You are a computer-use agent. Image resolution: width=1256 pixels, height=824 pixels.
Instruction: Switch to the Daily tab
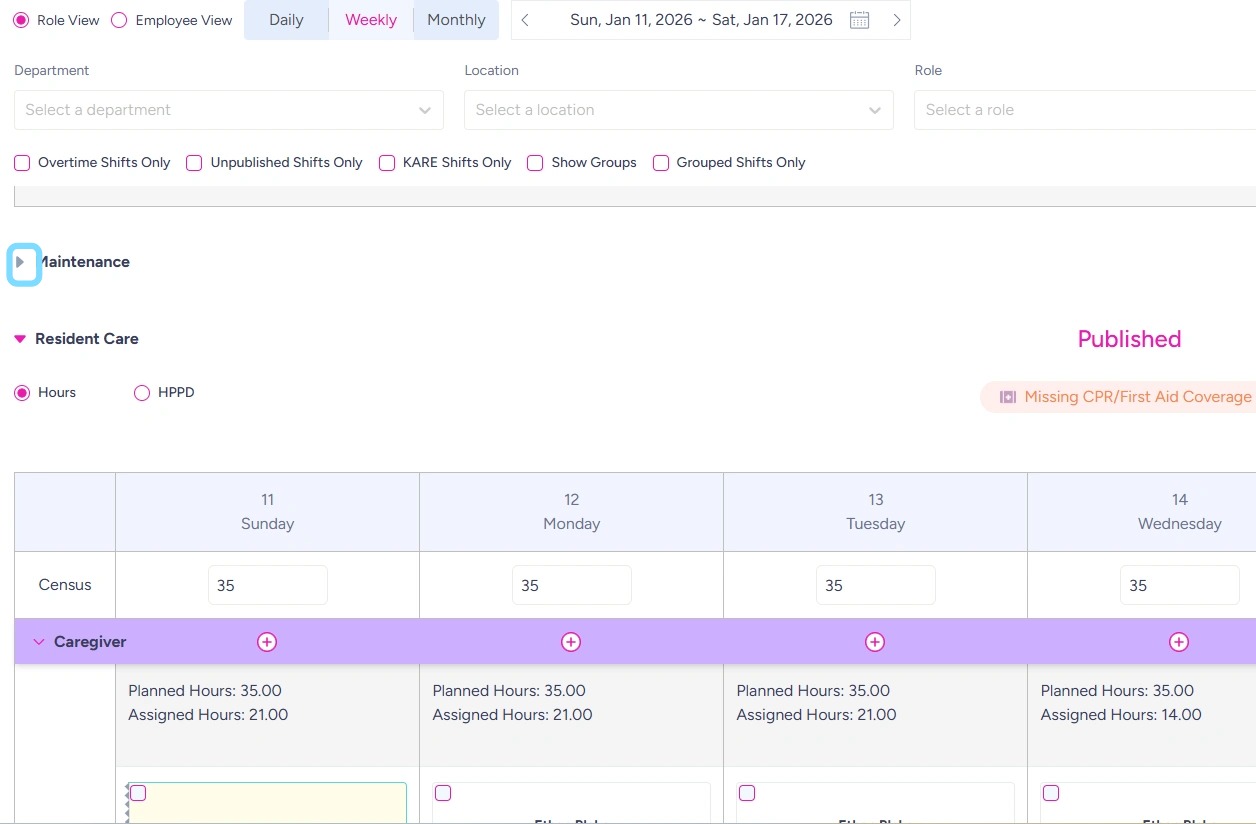pos(286,20)
